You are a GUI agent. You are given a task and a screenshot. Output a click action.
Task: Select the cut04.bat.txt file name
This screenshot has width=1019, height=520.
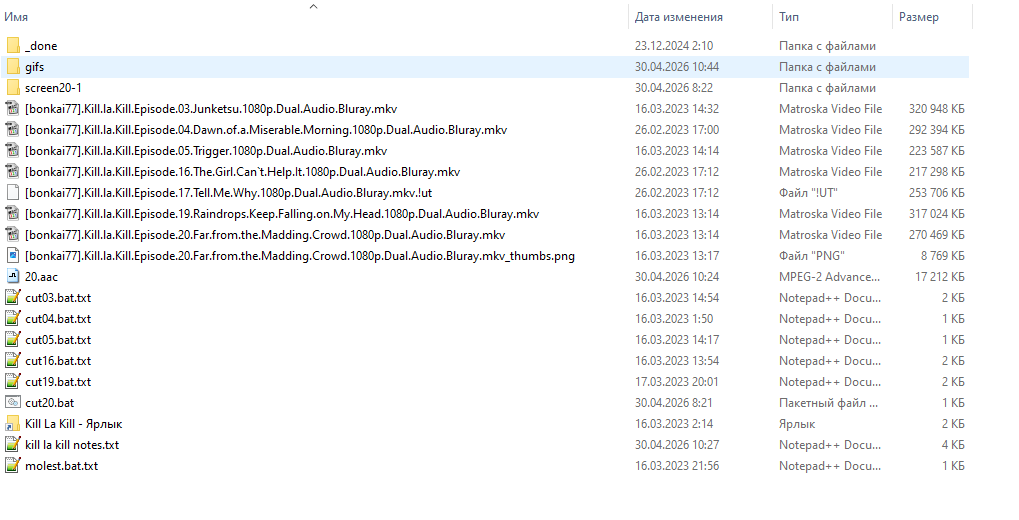point(58,318)
